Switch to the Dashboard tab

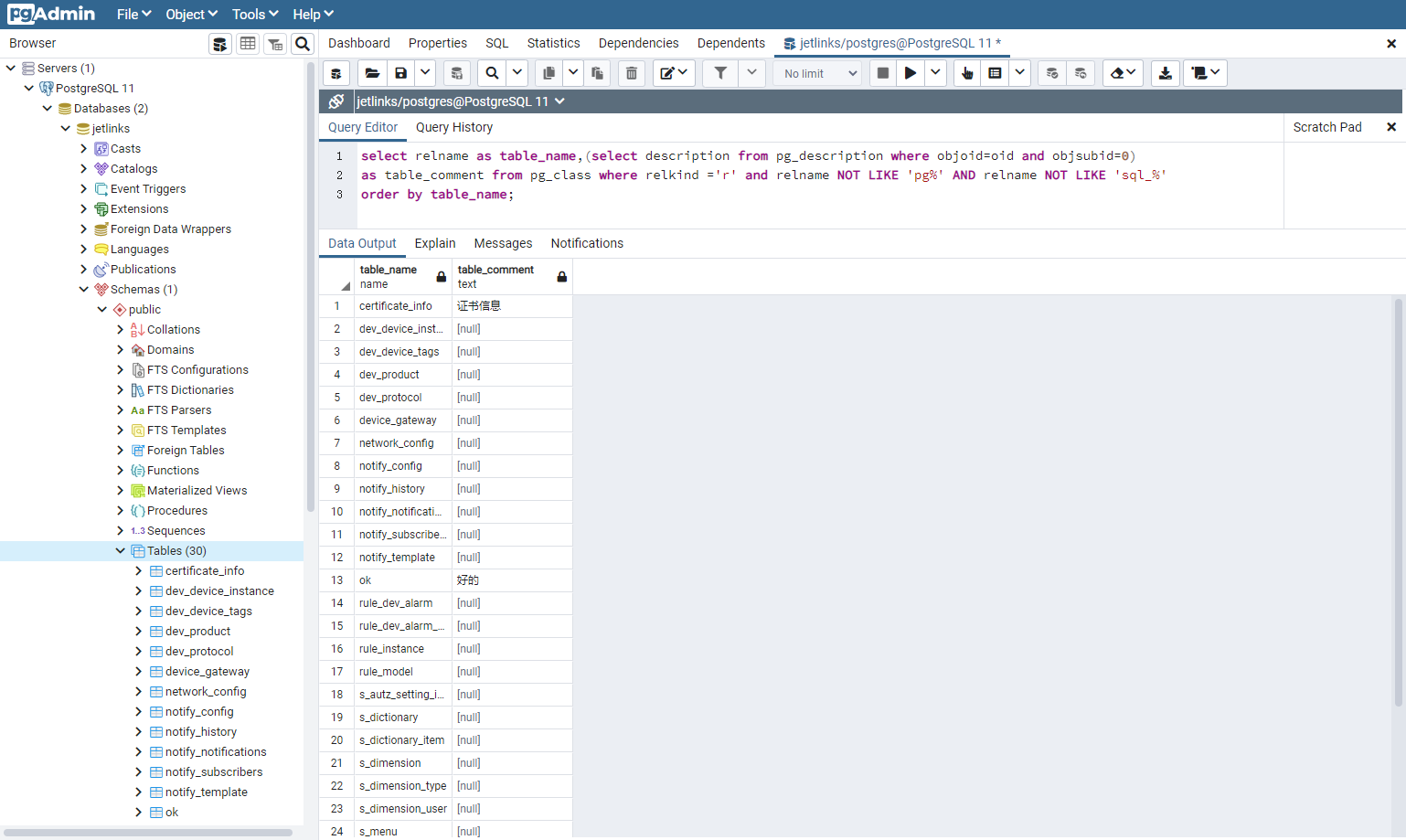pos(359,43)
